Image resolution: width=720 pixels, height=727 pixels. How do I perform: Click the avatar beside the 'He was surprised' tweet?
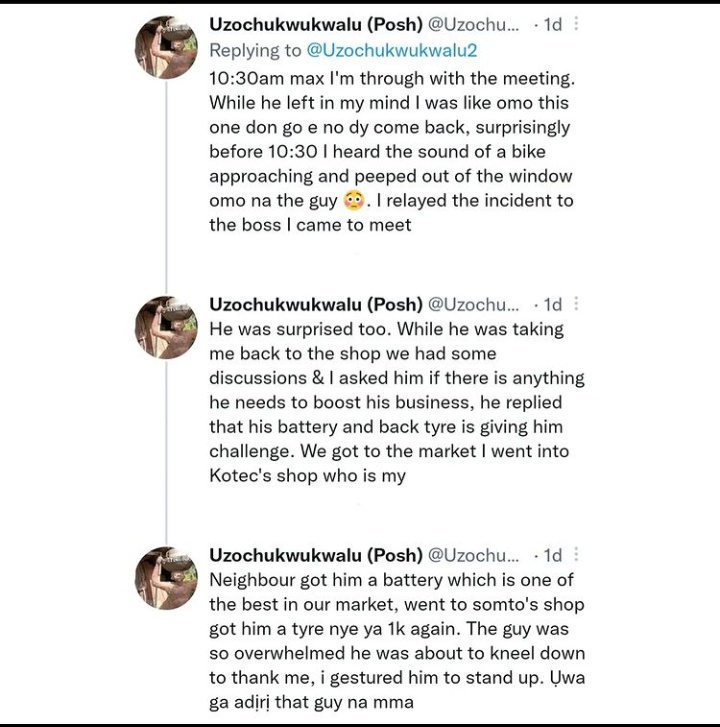pos(166,327)
